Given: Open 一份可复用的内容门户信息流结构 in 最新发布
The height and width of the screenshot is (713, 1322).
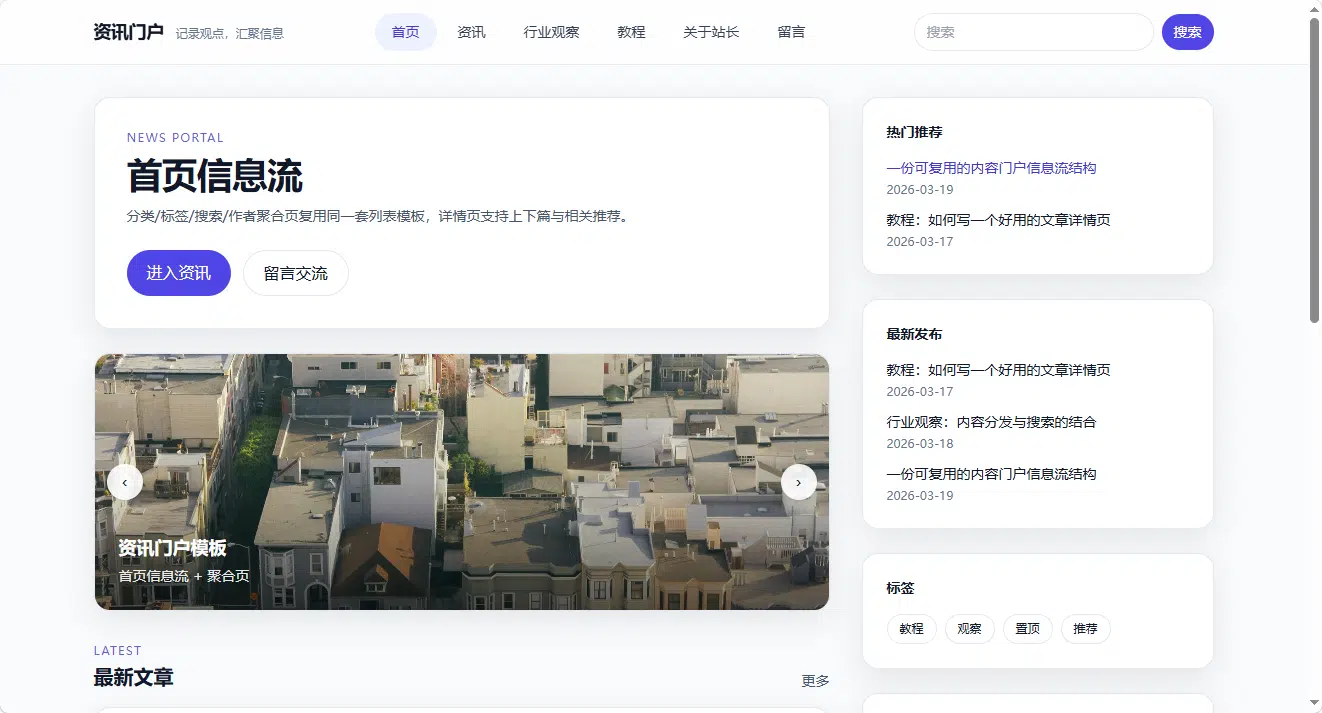Looking at the screenshot, I should click(991, 474).
